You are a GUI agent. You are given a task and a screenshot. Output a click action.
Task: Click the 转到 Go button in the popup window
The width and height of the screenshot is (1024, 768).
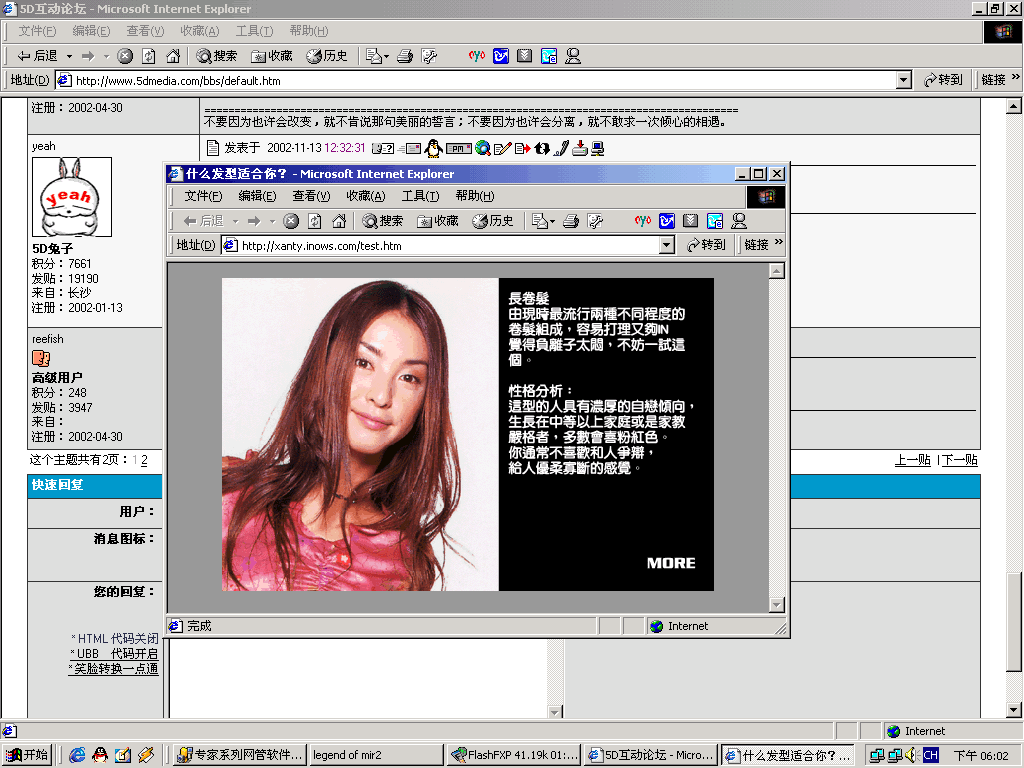(706, 245)
